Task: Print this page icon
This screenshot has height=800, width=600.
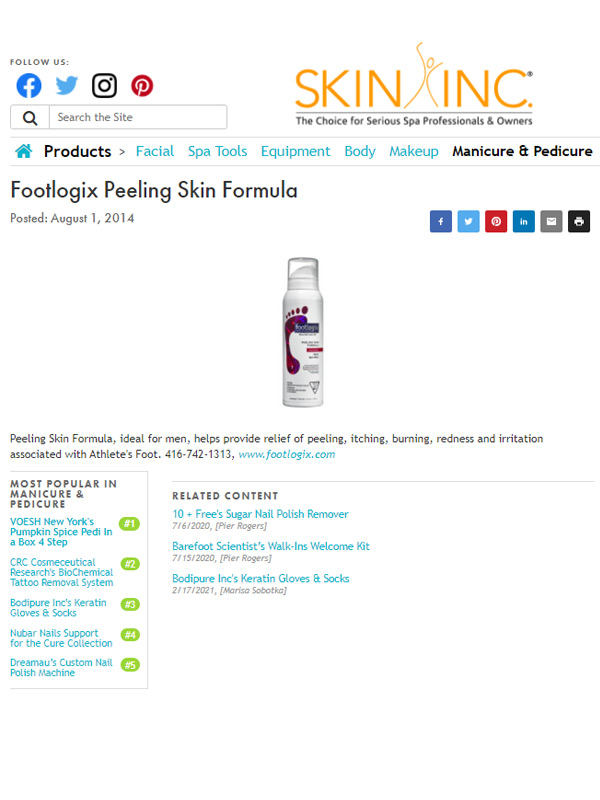Action: [x=579, y=221]
